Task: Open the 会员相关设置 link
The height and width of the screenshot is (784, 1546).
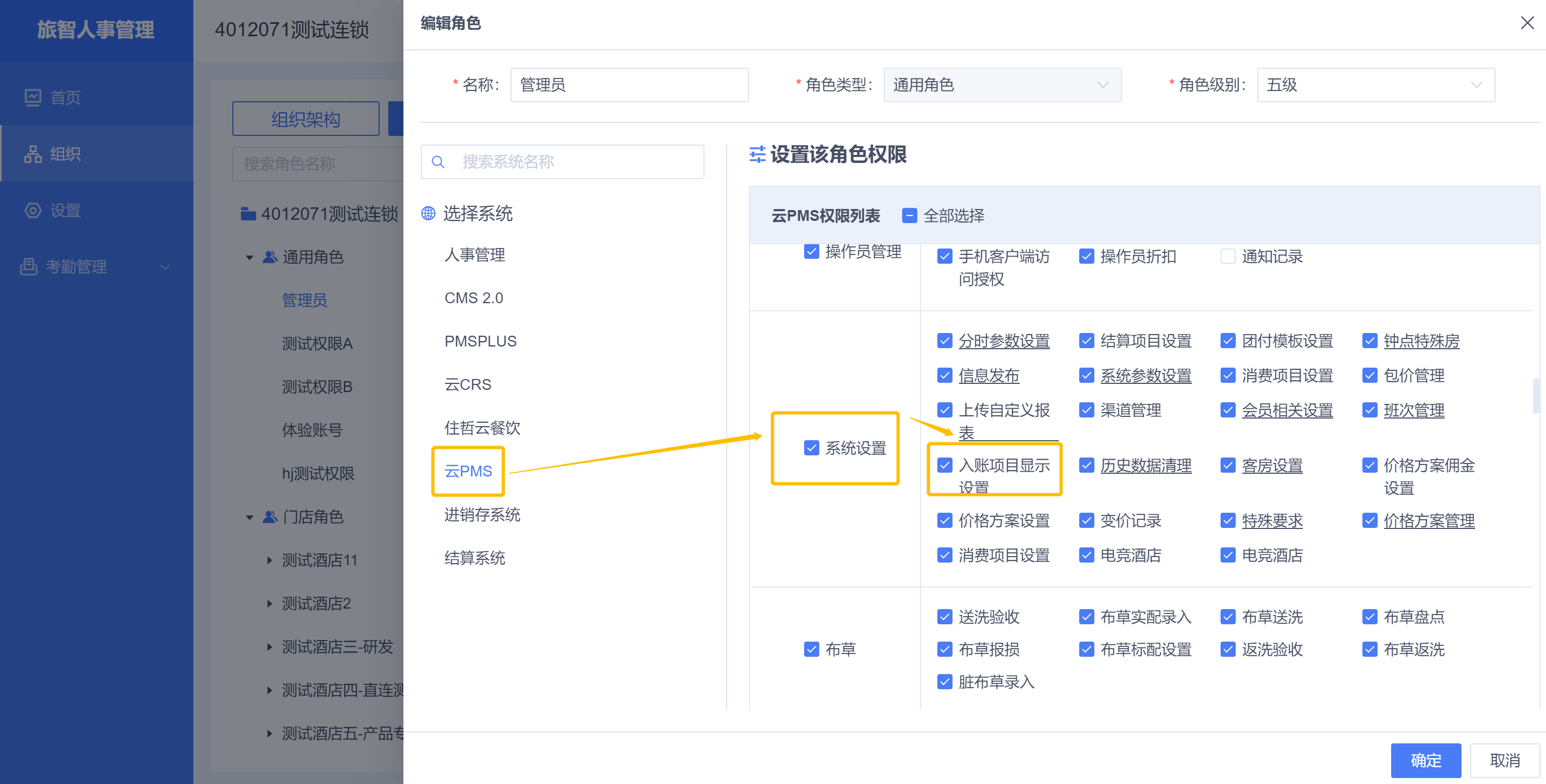Action: 1287,410
